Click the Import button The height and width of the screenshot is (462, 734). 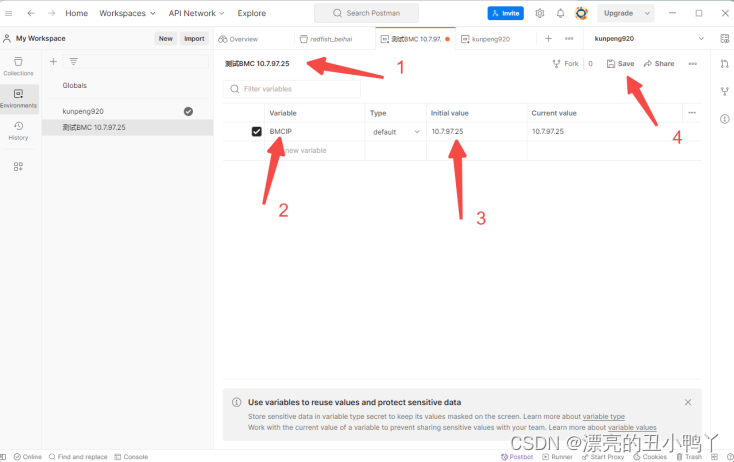[194, 38]
